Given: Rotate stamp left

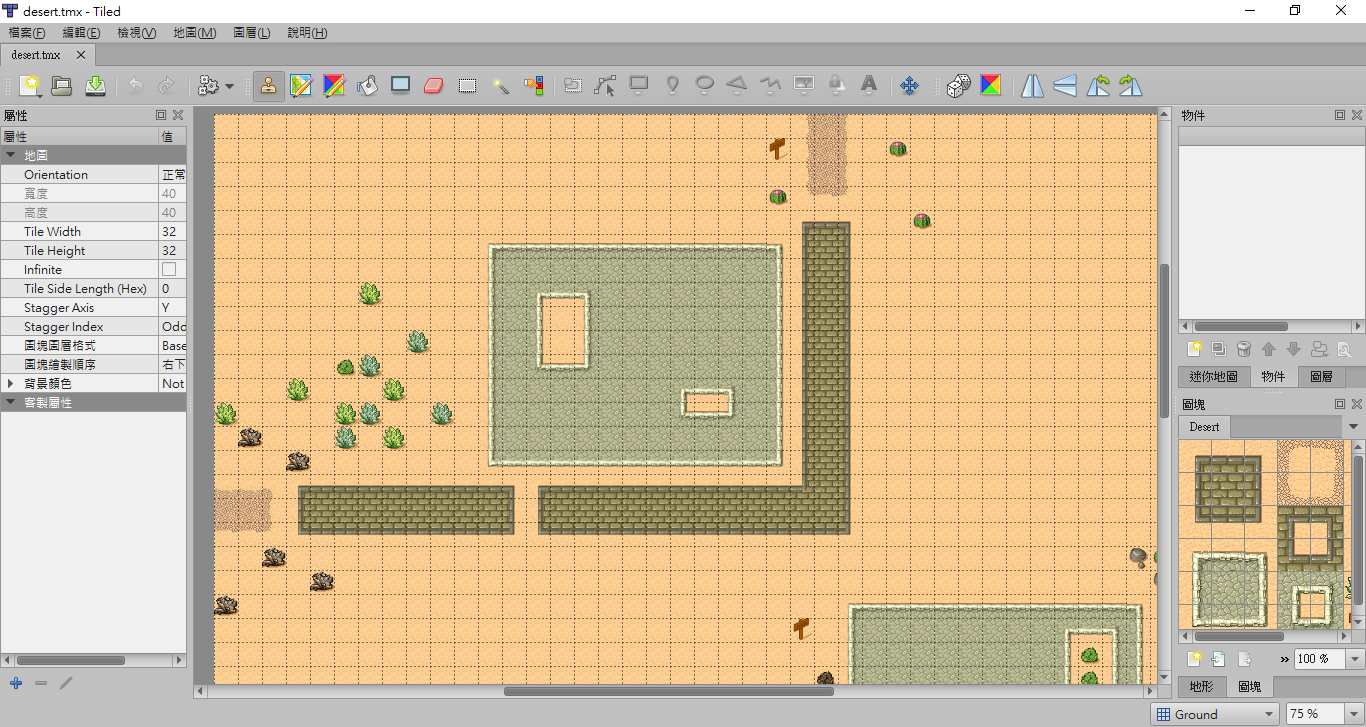Looking at the screenshot, I should 1098,86.
